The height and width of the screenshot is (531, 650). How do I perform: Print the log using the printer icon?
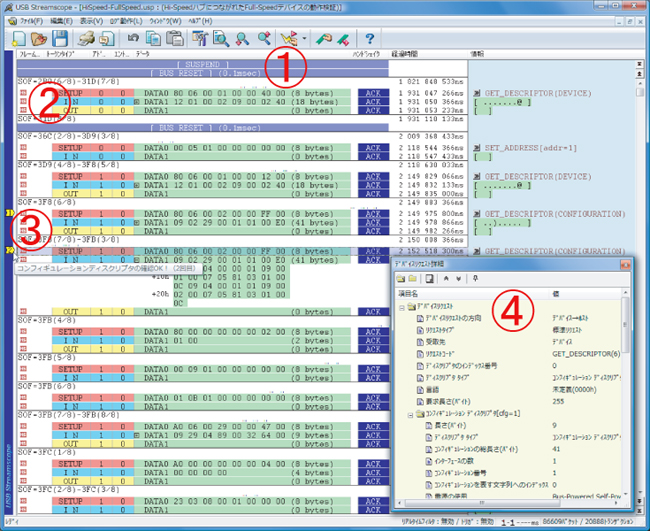[x=86, y=39]
